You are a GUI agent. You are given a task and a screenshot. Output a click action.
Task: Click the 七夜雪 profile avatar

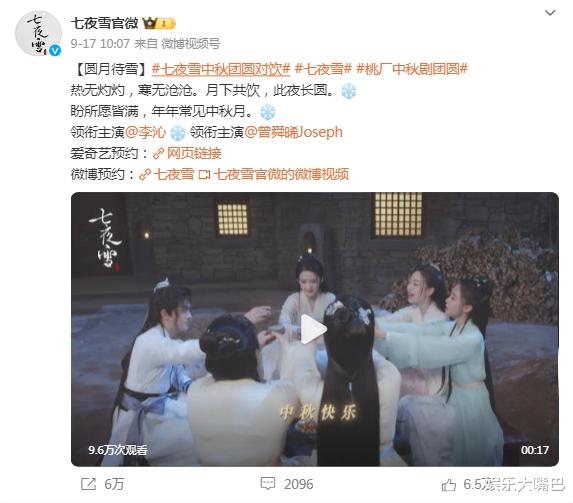tap(38, 34)
